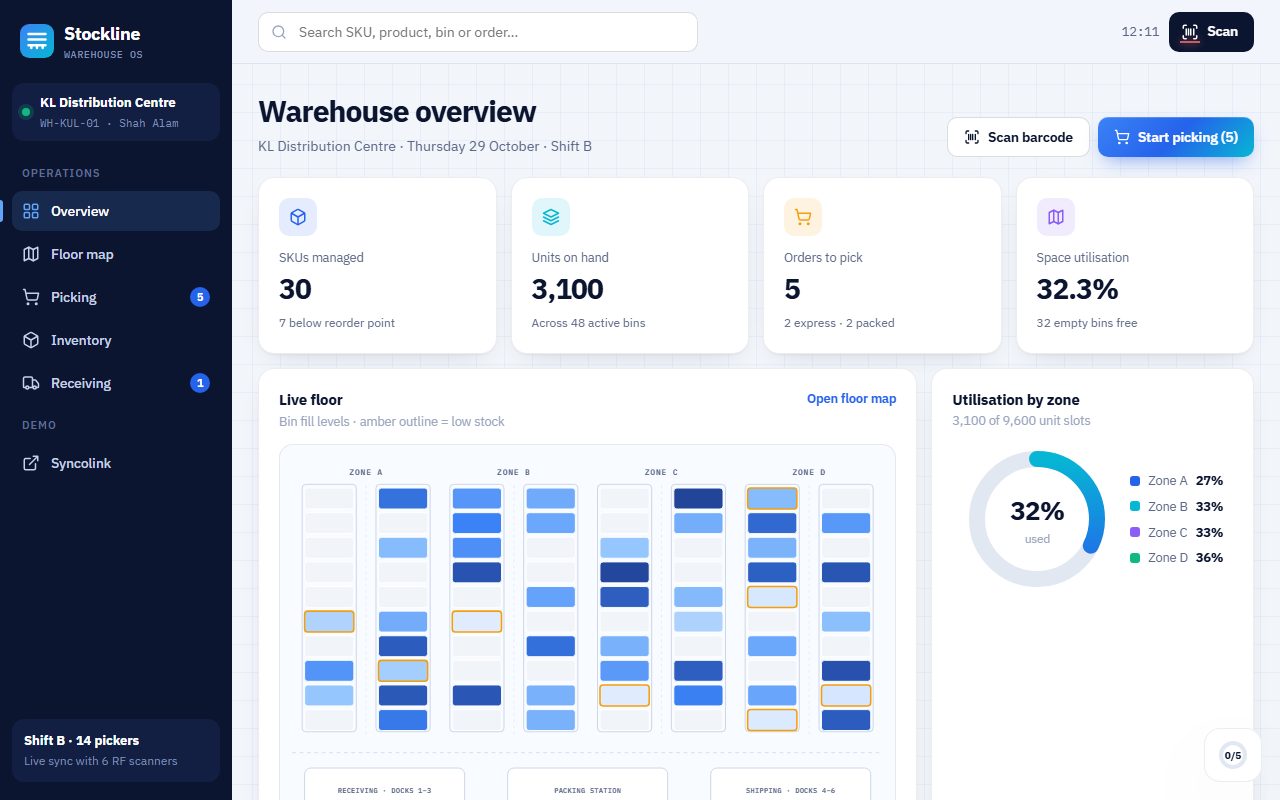Click the "Across 48 active bins" text
1280x800 pixels.
pyautogui.click(x=589, y=323)
